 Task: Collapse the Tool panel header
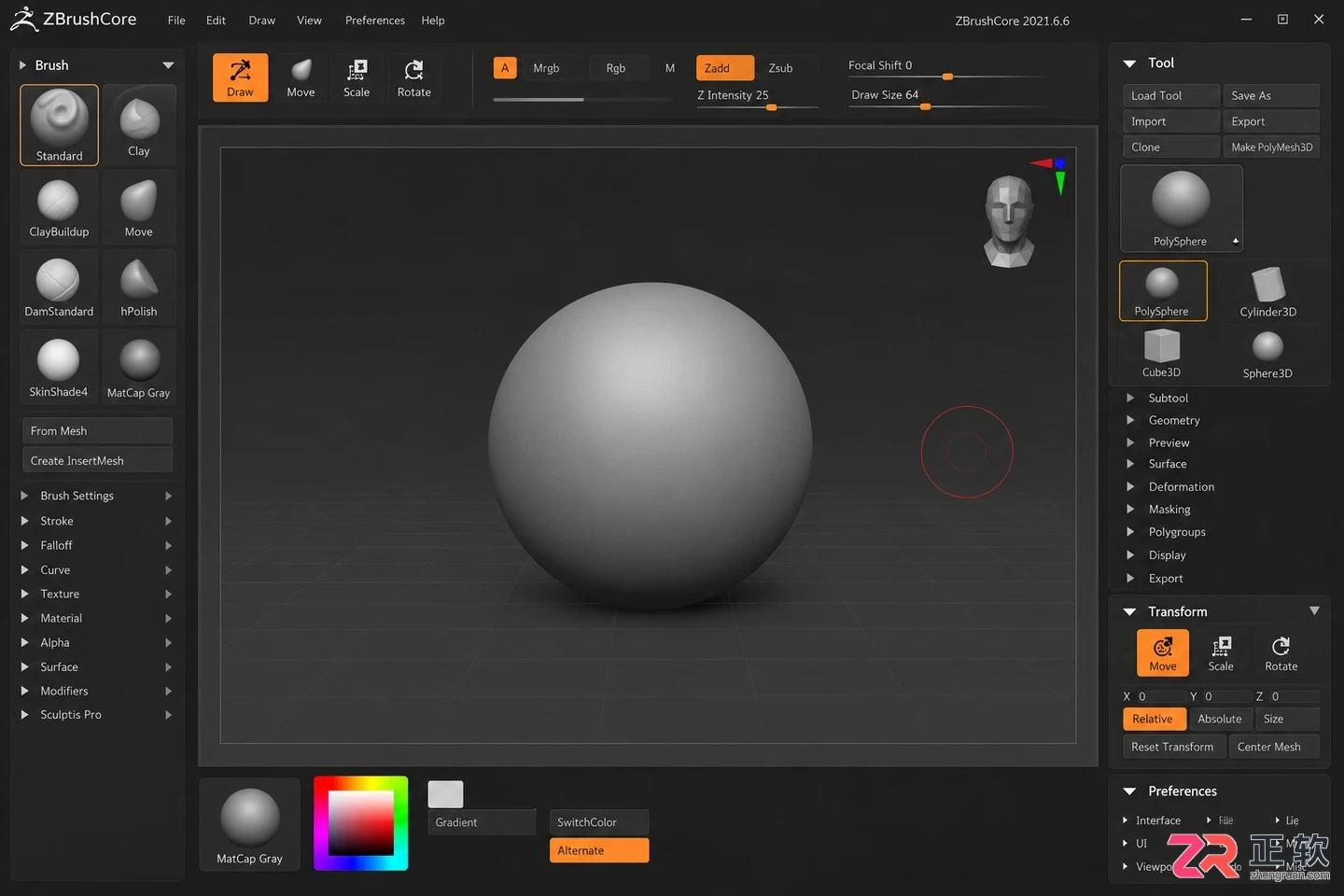pos(1129,63)
